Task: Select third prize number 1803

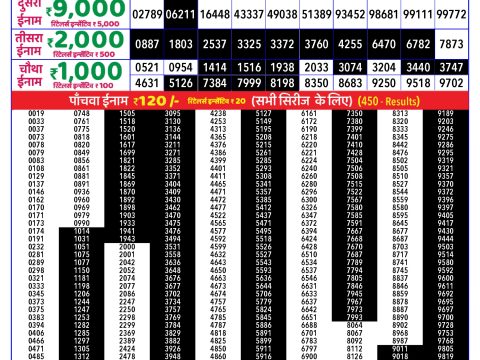Action: click(180, 44)
